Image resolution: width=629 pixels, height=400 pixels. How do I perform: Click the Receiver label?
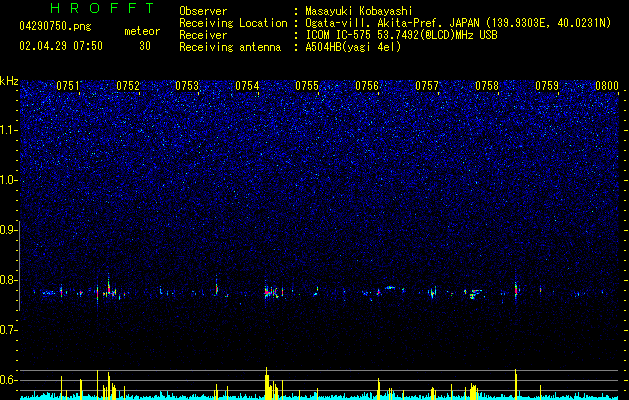pos(203,35)
